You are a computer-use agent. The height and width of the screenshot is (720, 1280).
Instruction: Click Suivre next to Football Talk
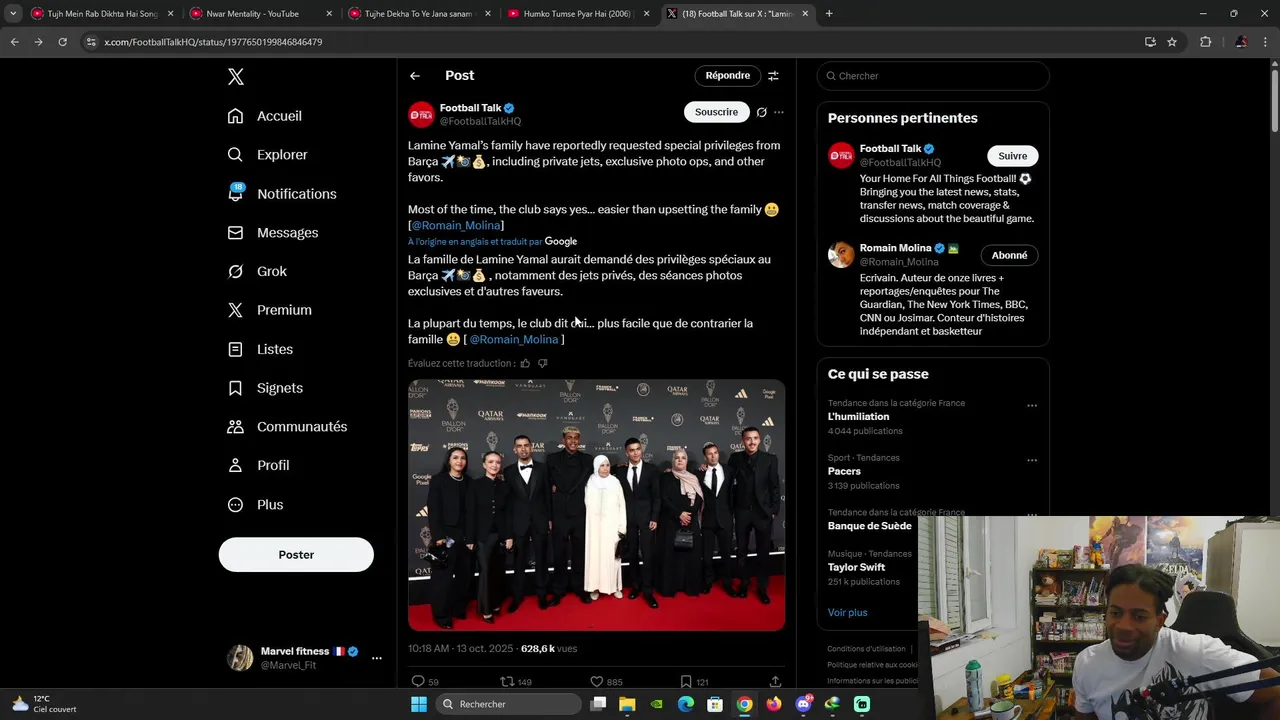(x=1012, y=156)
